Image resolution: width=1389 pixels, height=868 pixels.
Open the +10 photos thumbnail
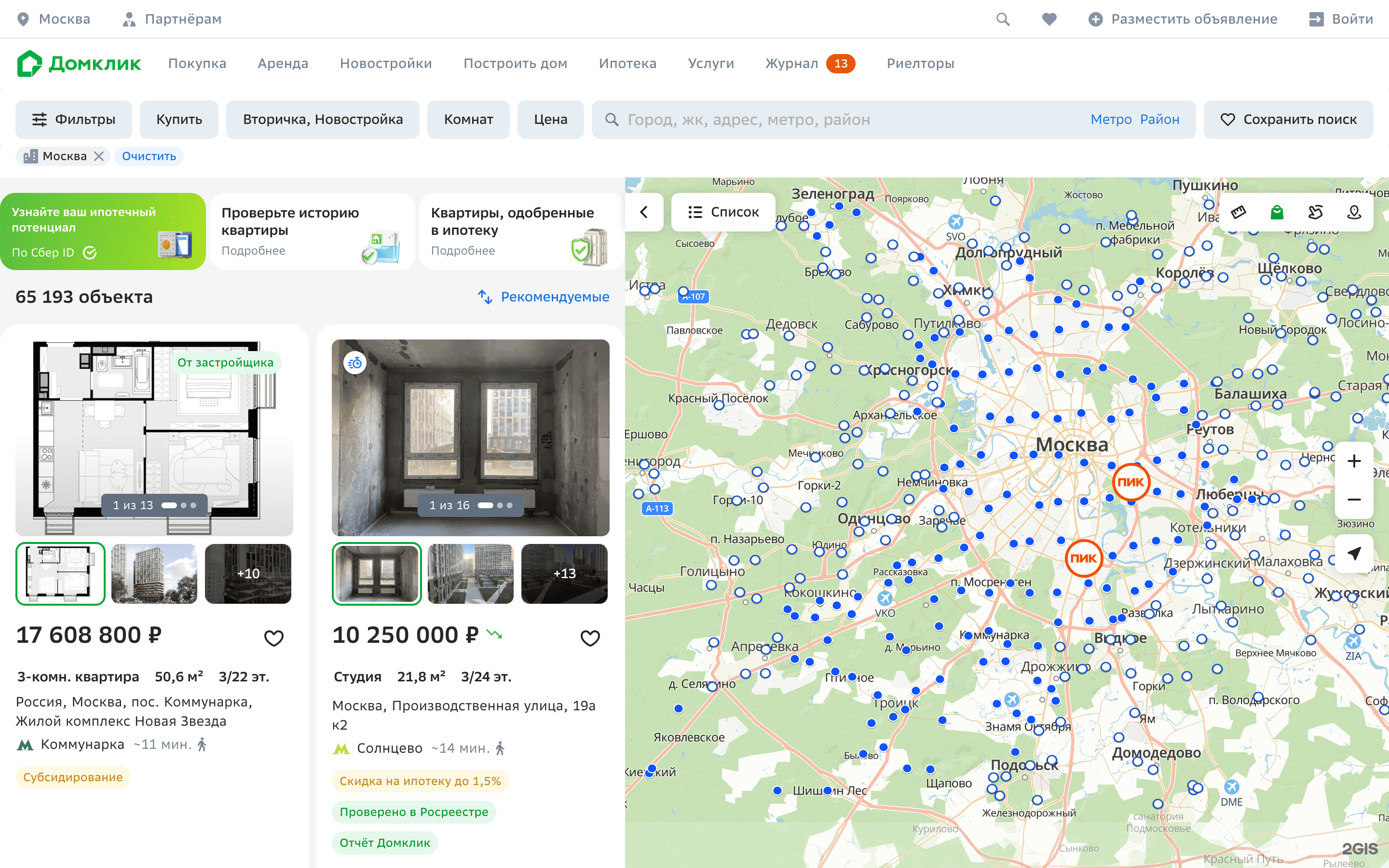pos(248,573)
